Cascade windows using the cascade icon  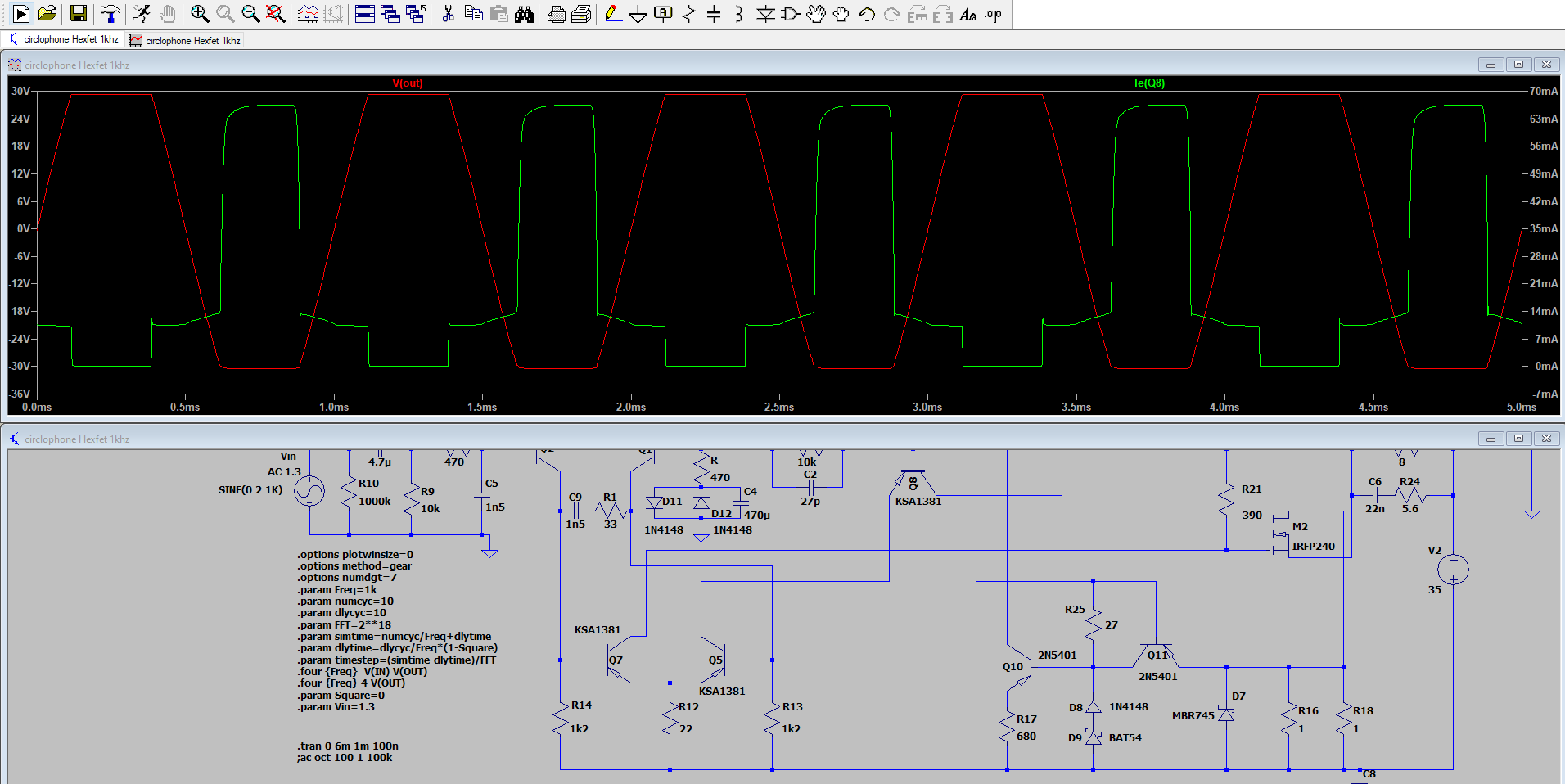pos(390,14)
